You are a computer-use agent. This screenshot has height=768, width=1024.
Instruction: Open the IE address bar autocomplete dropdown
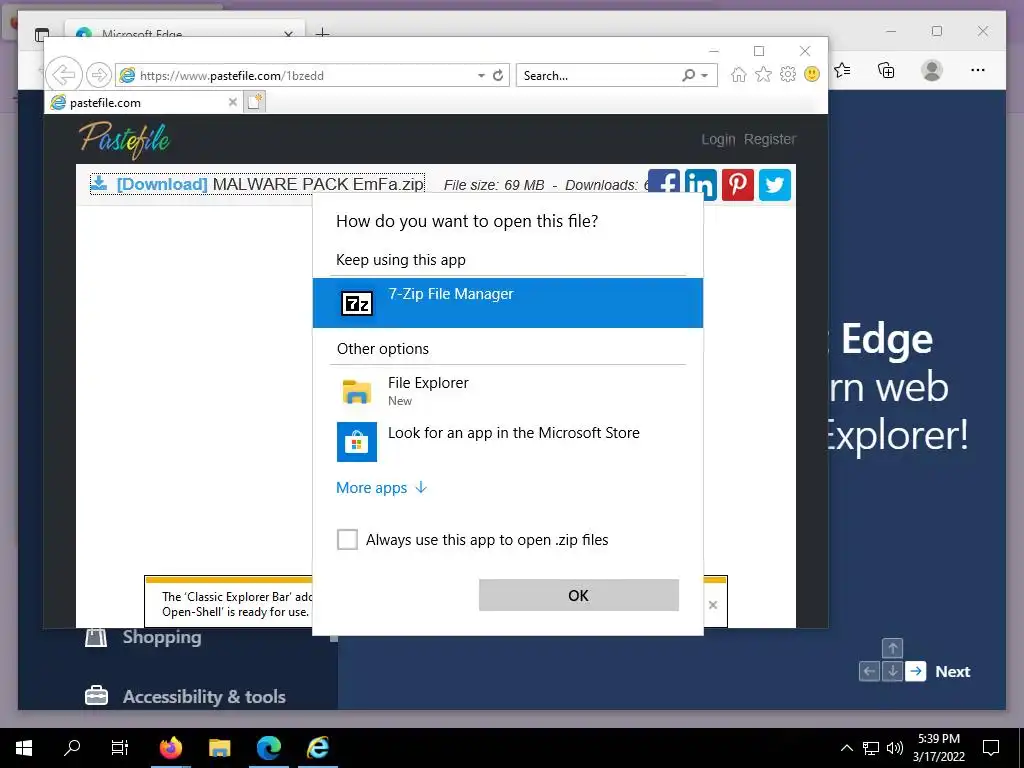pyautogui.click(x=481, y=76)
